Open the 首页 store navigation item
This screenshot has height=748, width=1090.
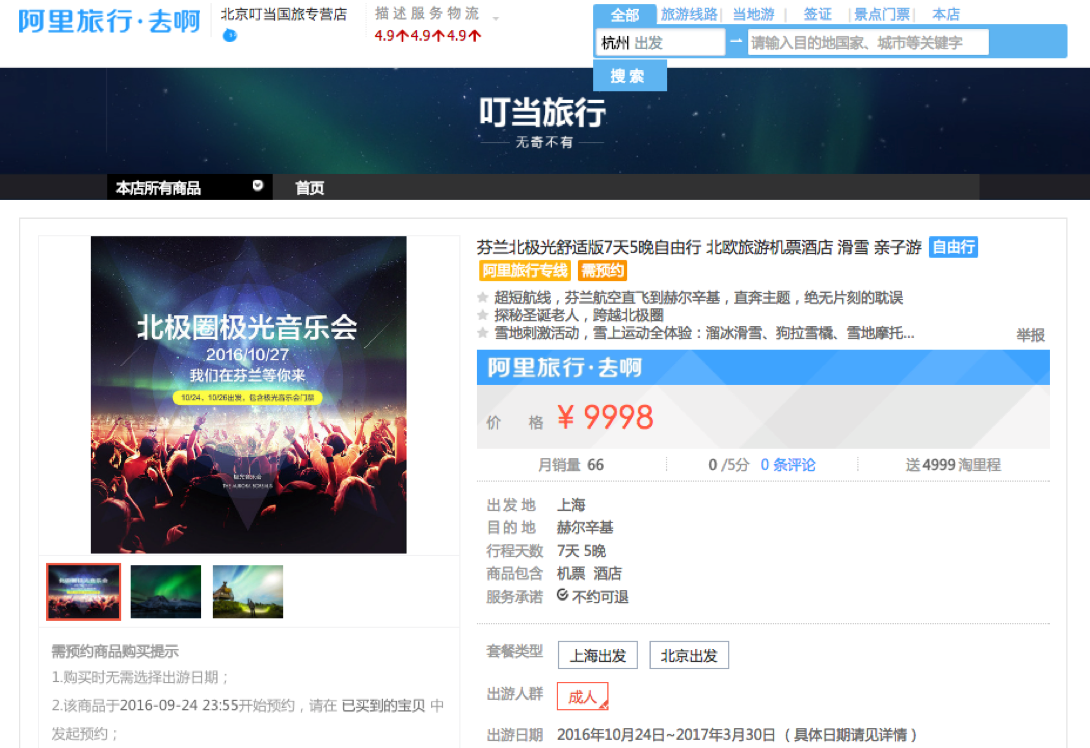[309, 188]
